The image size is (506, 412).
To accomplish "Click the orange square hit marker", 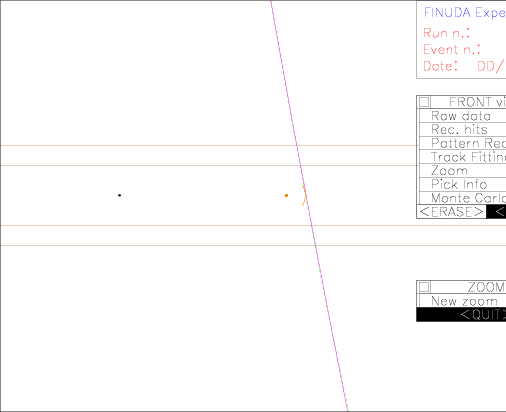I will pyautogui.click(x=286, y=195).
